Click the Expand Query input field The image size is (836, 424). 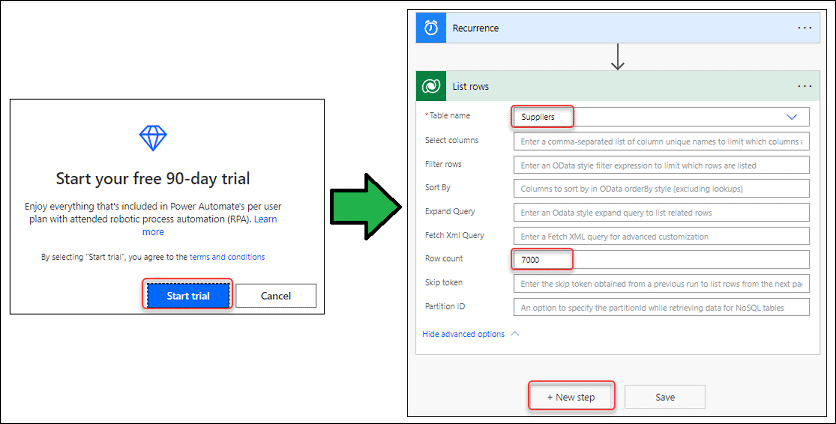[x=661, y=212]
